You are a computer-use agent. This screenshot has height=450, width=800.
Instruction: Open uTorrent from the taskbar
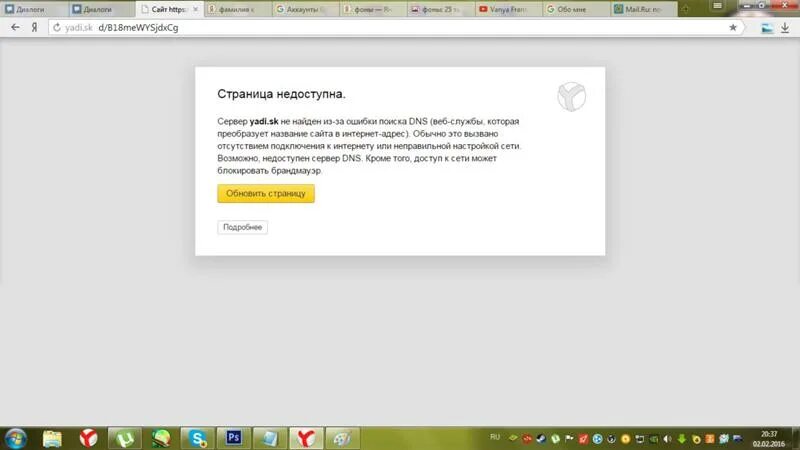coord(125,439)
